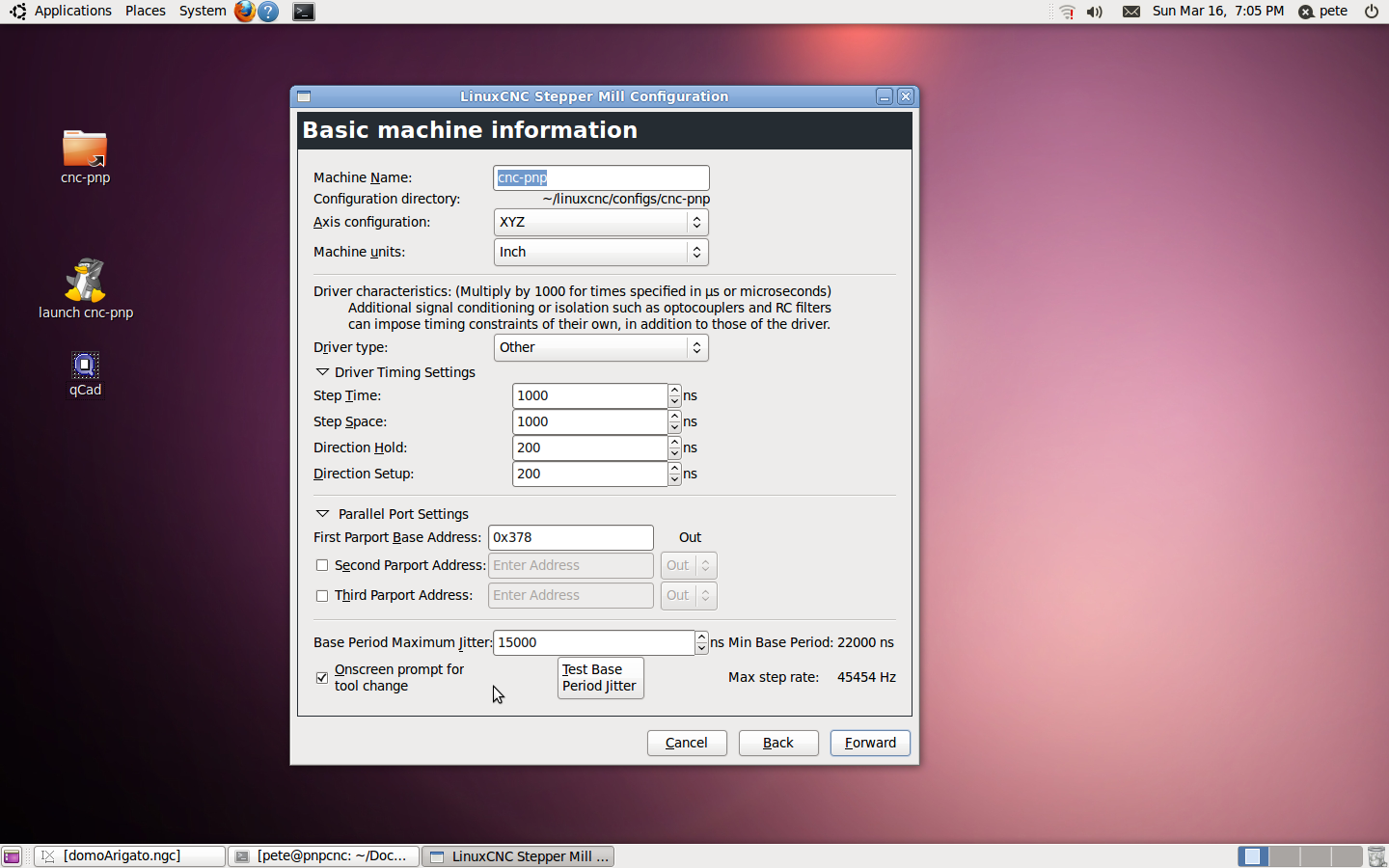The width and height of the screenshot is (1389, 868).
Task: Increase Base Period Maximum Jitter value
Action: 701,637
